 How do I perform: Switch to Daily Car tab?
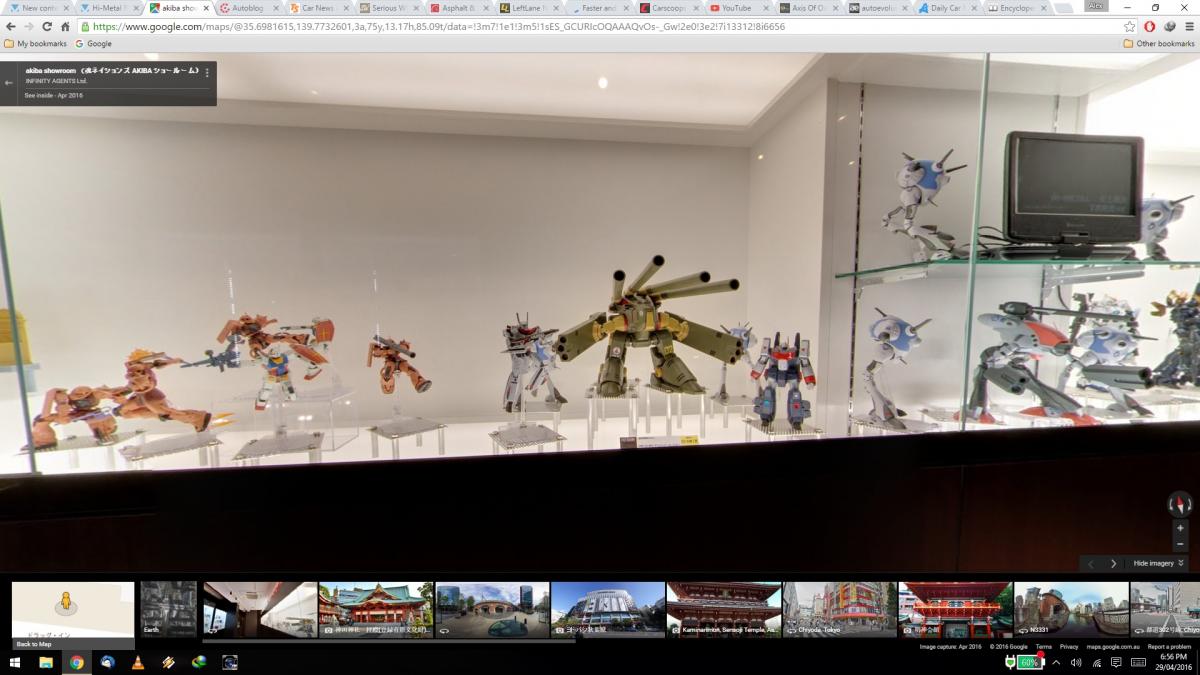click(x=950, y=8)
